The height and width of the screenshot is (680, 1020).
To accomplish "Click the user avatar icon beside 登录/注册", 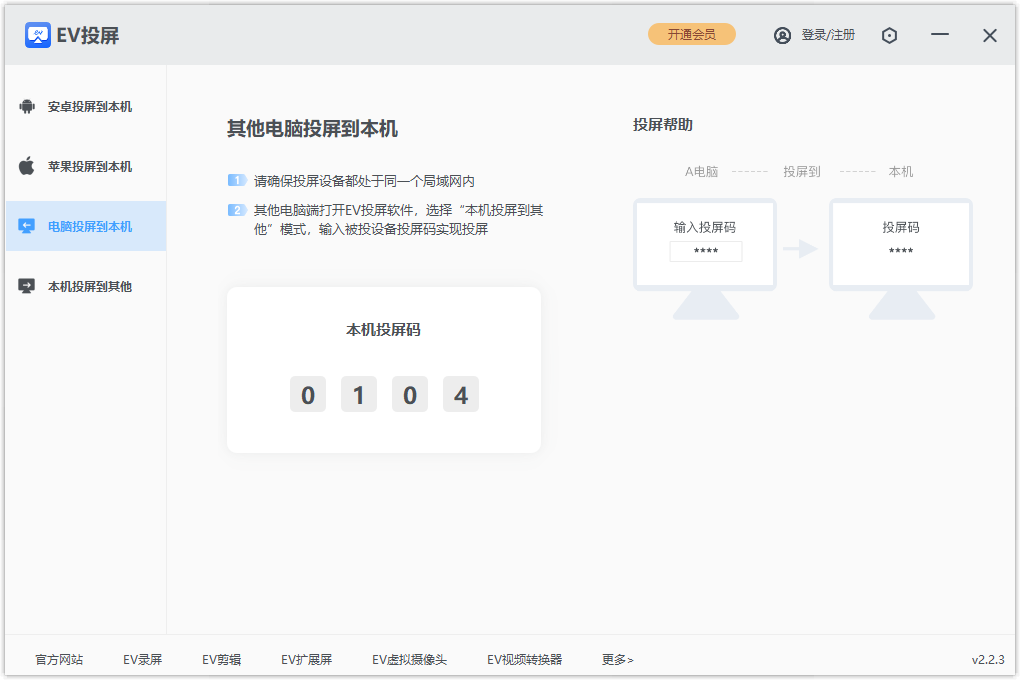I will pos(783,35).
